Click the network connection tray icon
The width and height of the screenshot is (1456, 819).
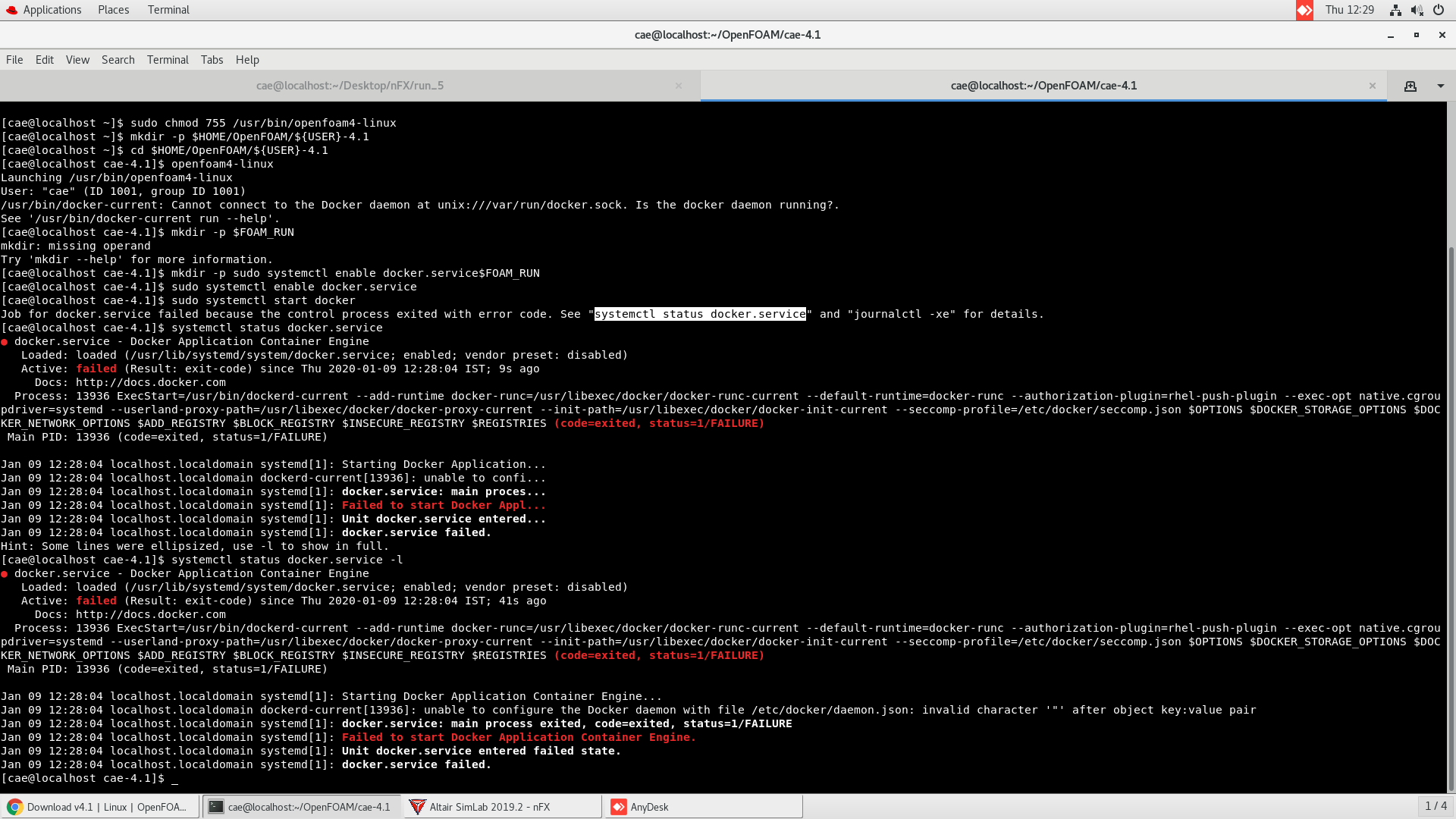pyautogui.click(x=1395, y=10)
